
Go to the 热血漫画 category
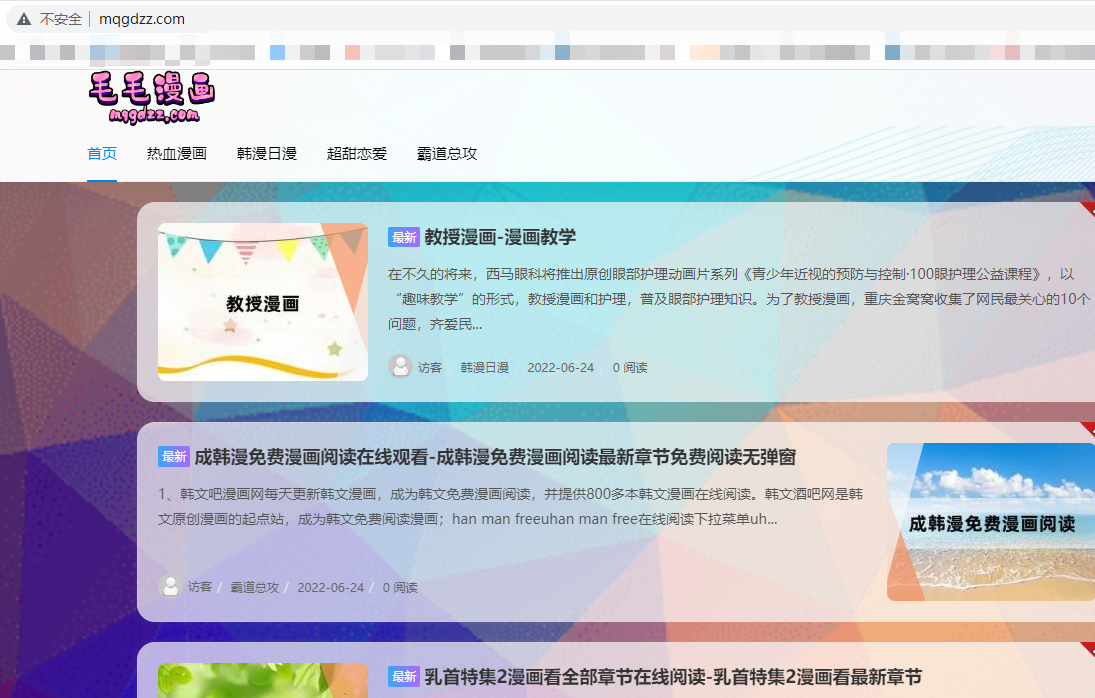pos(177,154)
